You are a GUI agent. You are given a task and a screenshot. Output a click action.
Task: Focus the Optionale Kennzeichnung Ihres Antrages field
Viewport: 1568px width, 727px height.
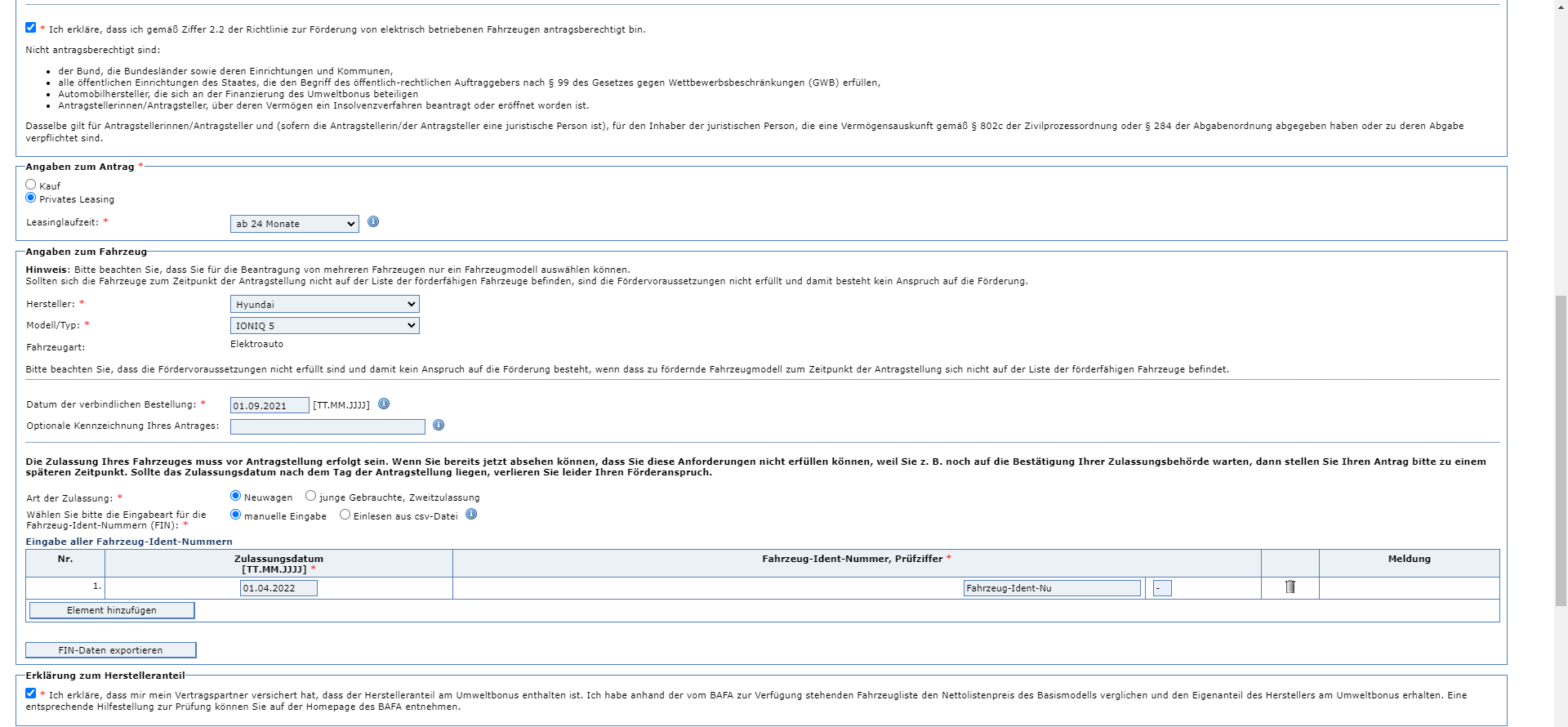pos(327,426)
